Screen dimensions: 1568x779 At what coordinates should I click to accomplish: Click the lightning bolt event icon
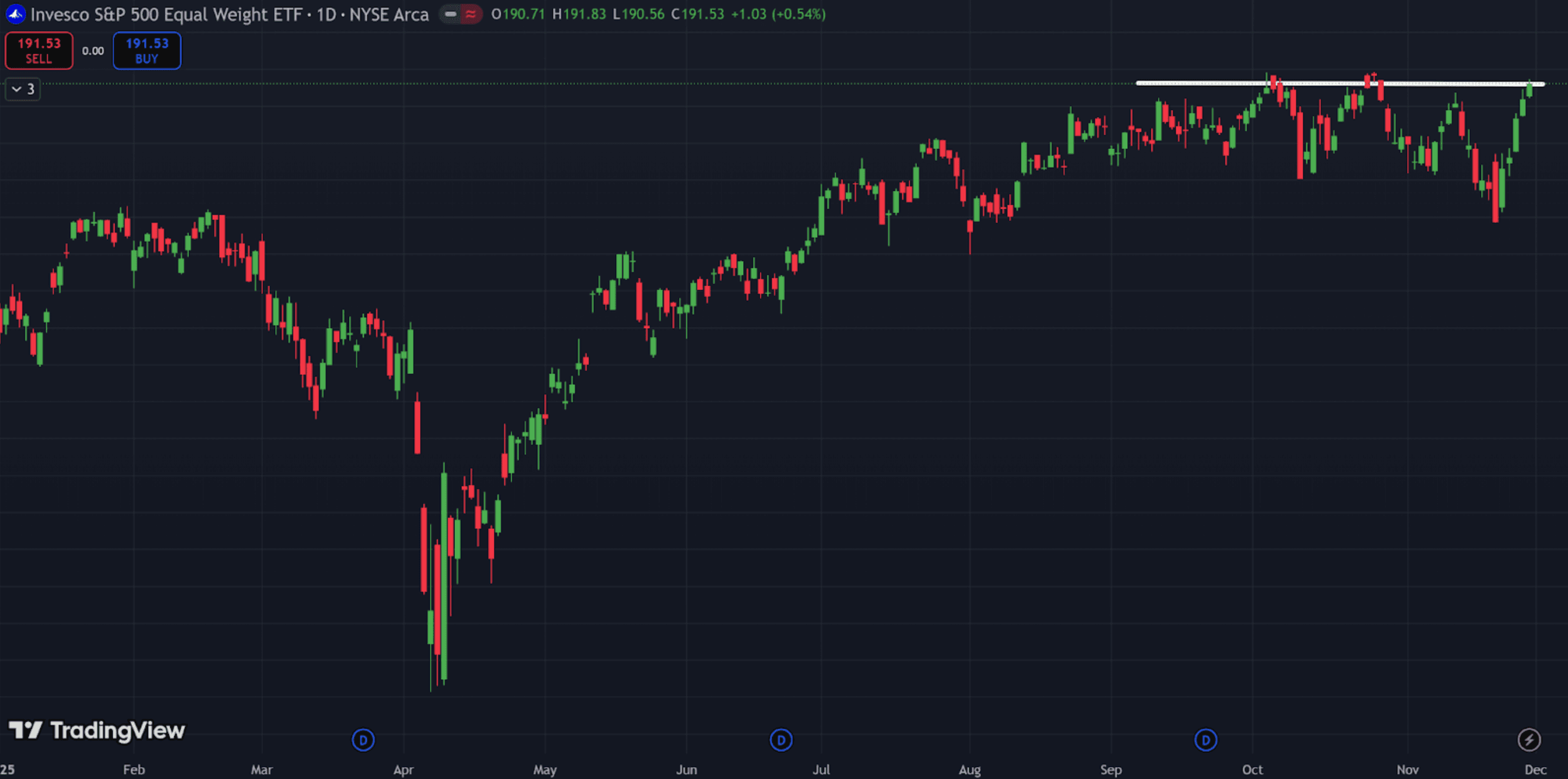pos(1528,740)
